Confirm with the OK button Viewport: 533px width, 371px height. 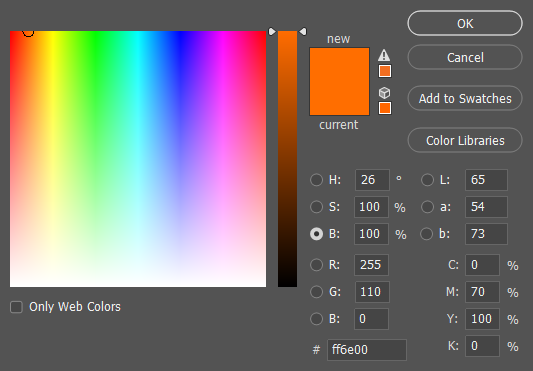click(465, 23)
